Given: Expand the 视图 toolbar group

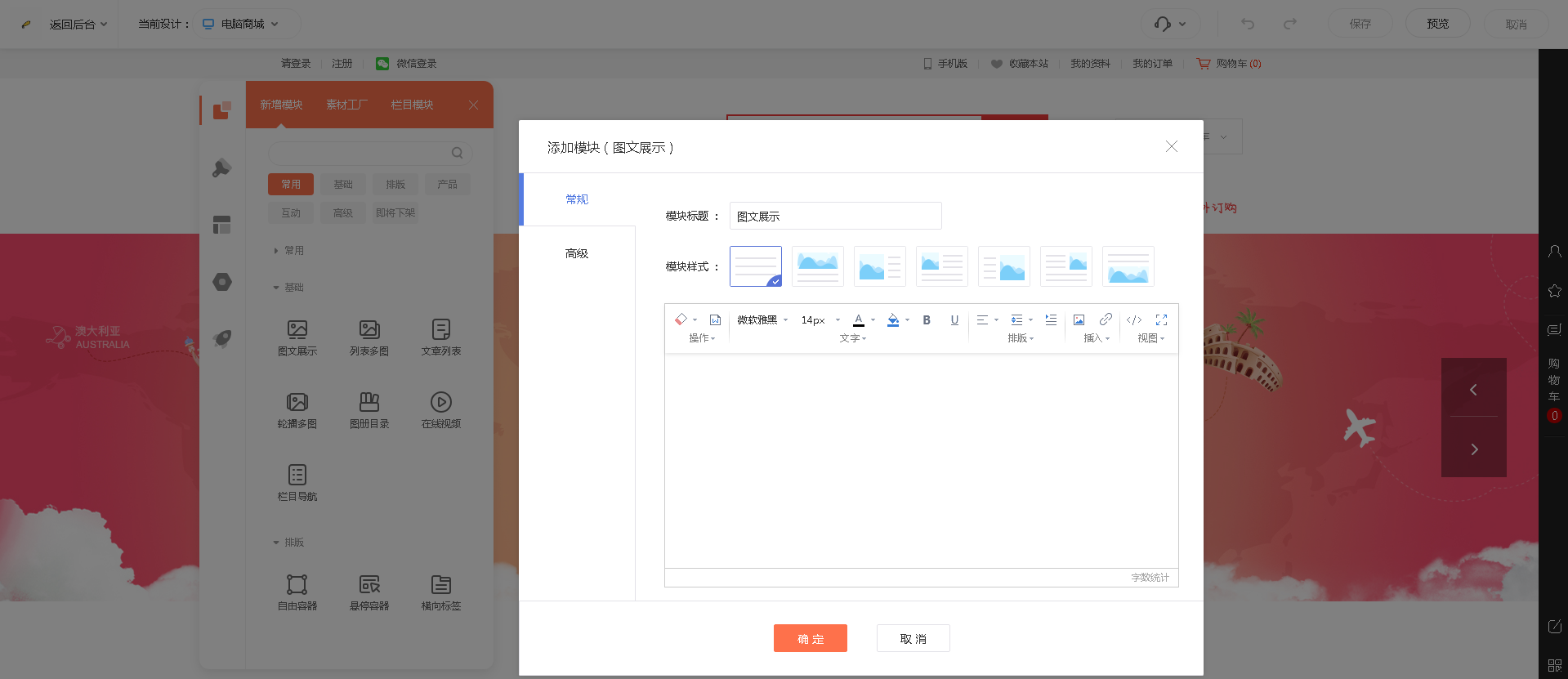Looking at the screenshot, I should [x=1150, y=337].
